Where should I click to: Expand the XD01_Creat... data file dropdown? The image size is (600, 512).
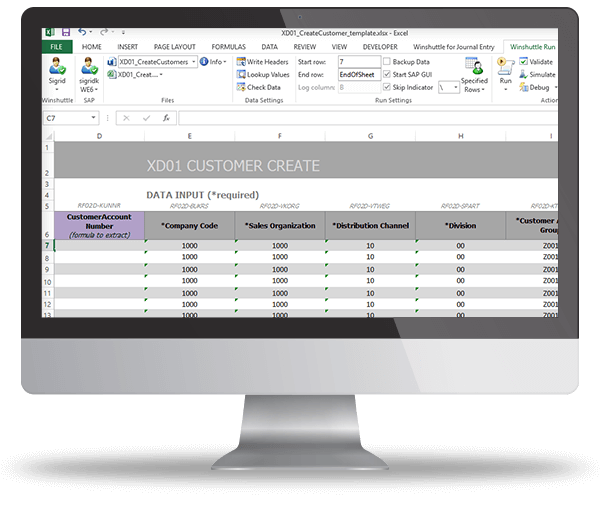click(161, 75)
